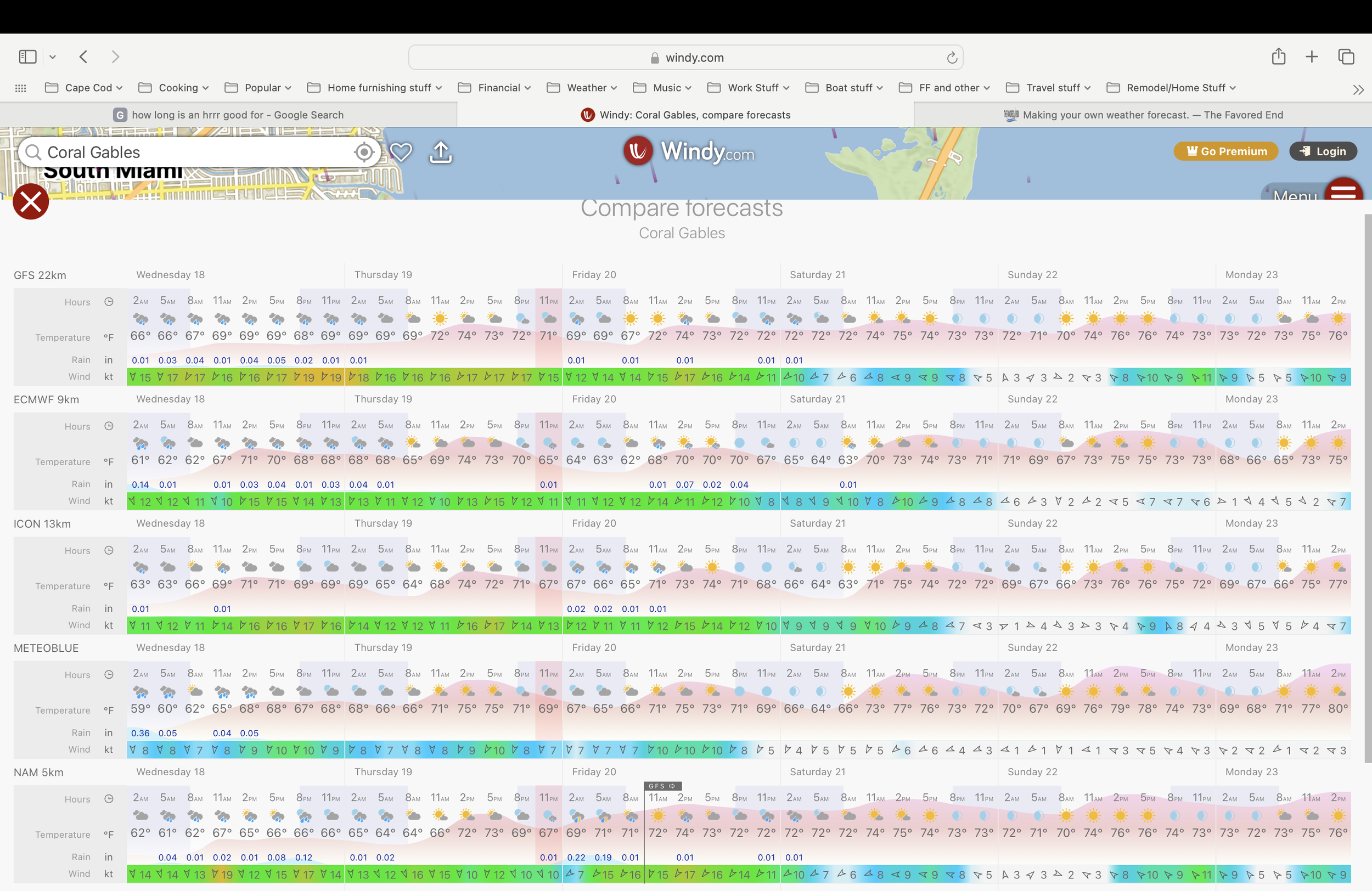Toggle the GFS hours clock icon
Image resolution: width=1372 pixels, height=891 pixels.
pyautogui.click(x=109, y=302)
